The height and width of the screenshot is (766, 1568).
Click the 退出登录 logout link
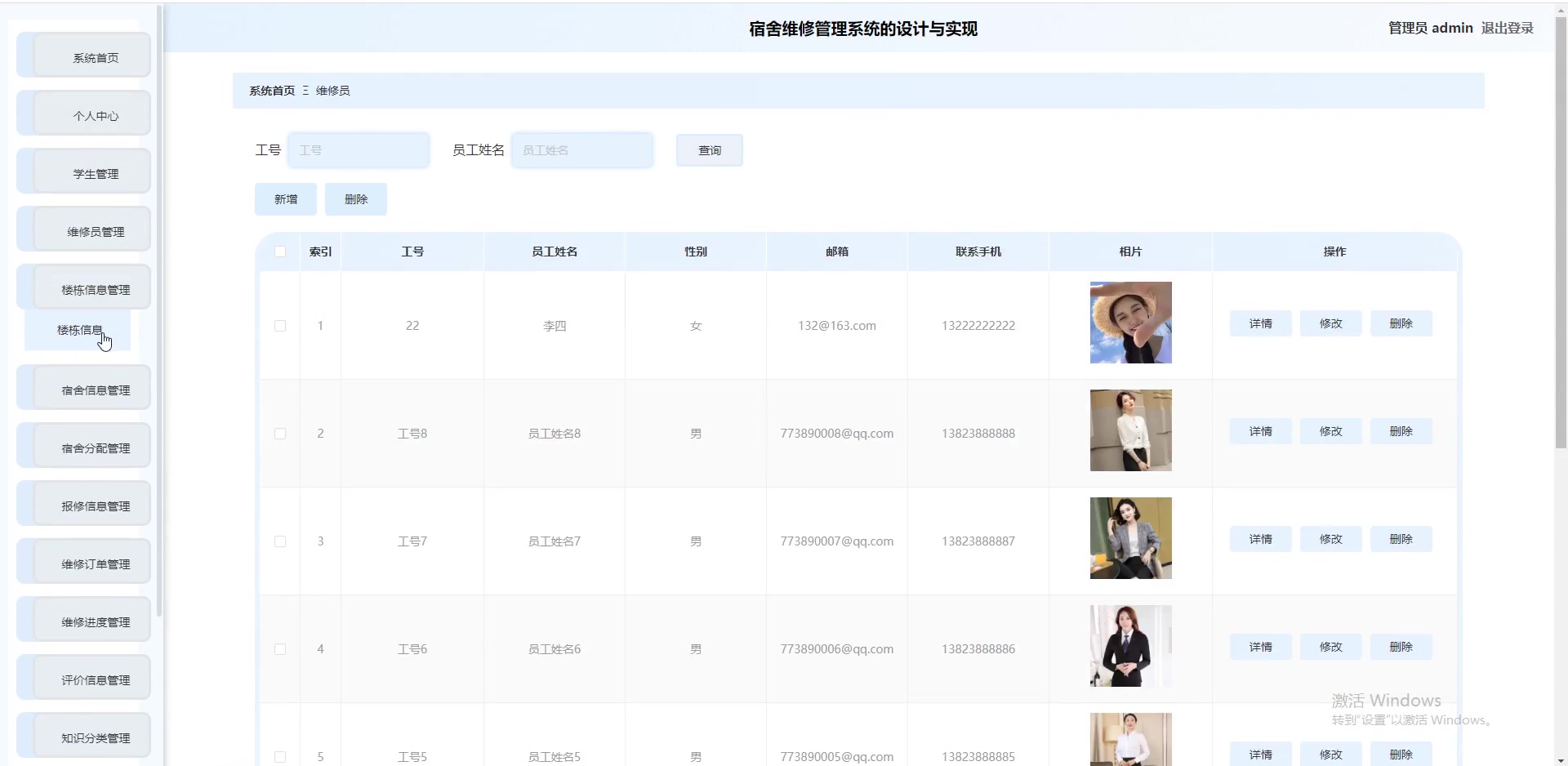(x=1508, y=27)
